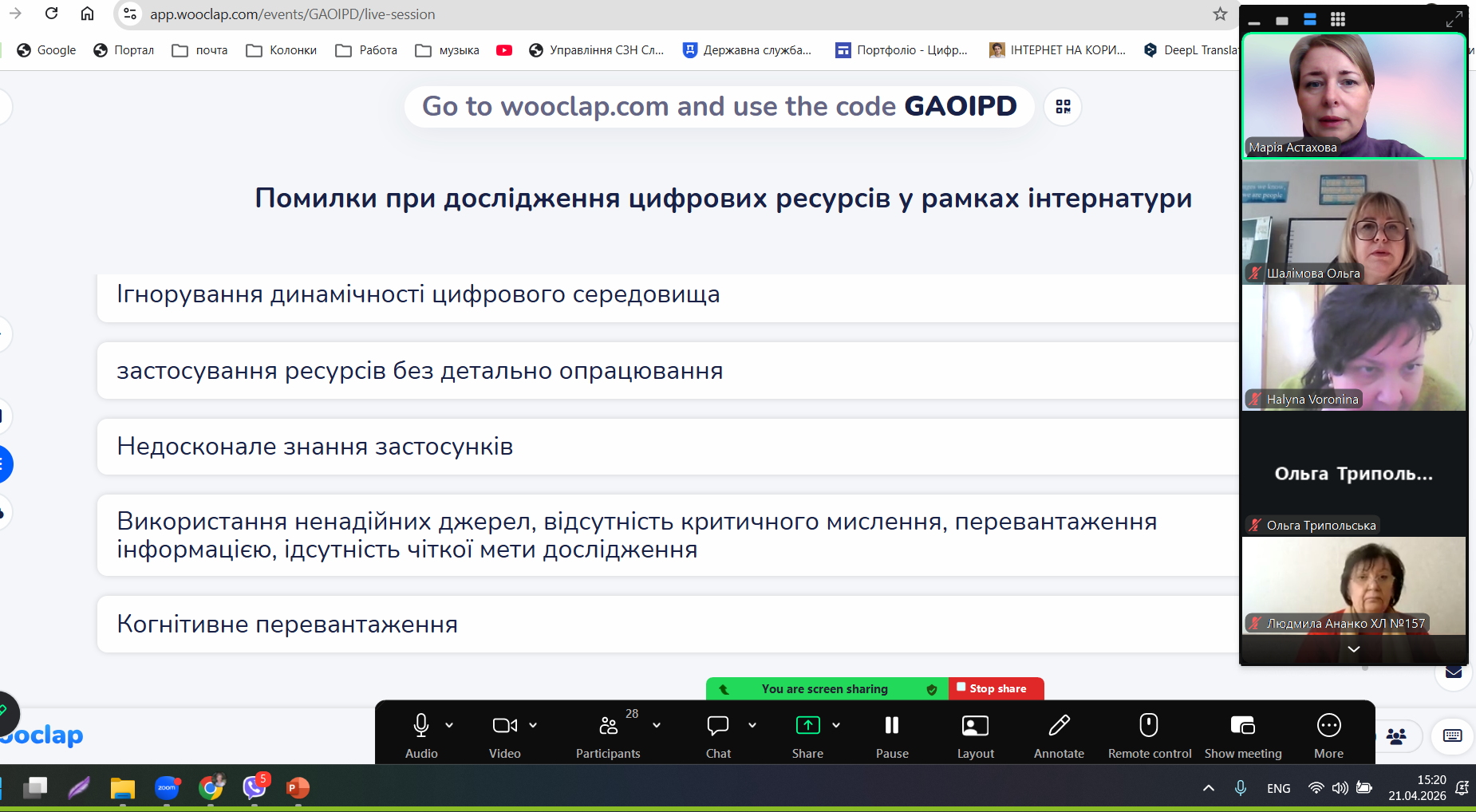
Task: Expand the Audio options arrow
Action: point(449,725)
